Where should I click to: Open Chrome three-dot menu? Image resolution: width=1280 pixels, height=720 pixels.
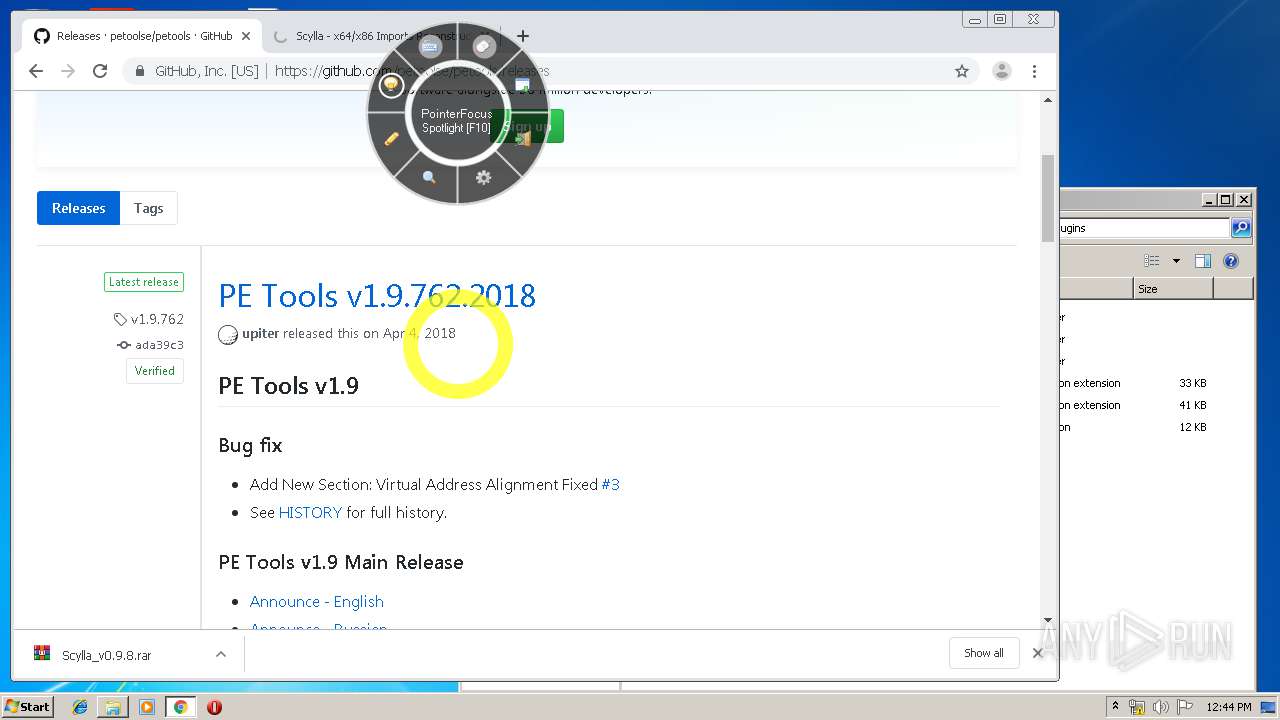coord(1034,71)
